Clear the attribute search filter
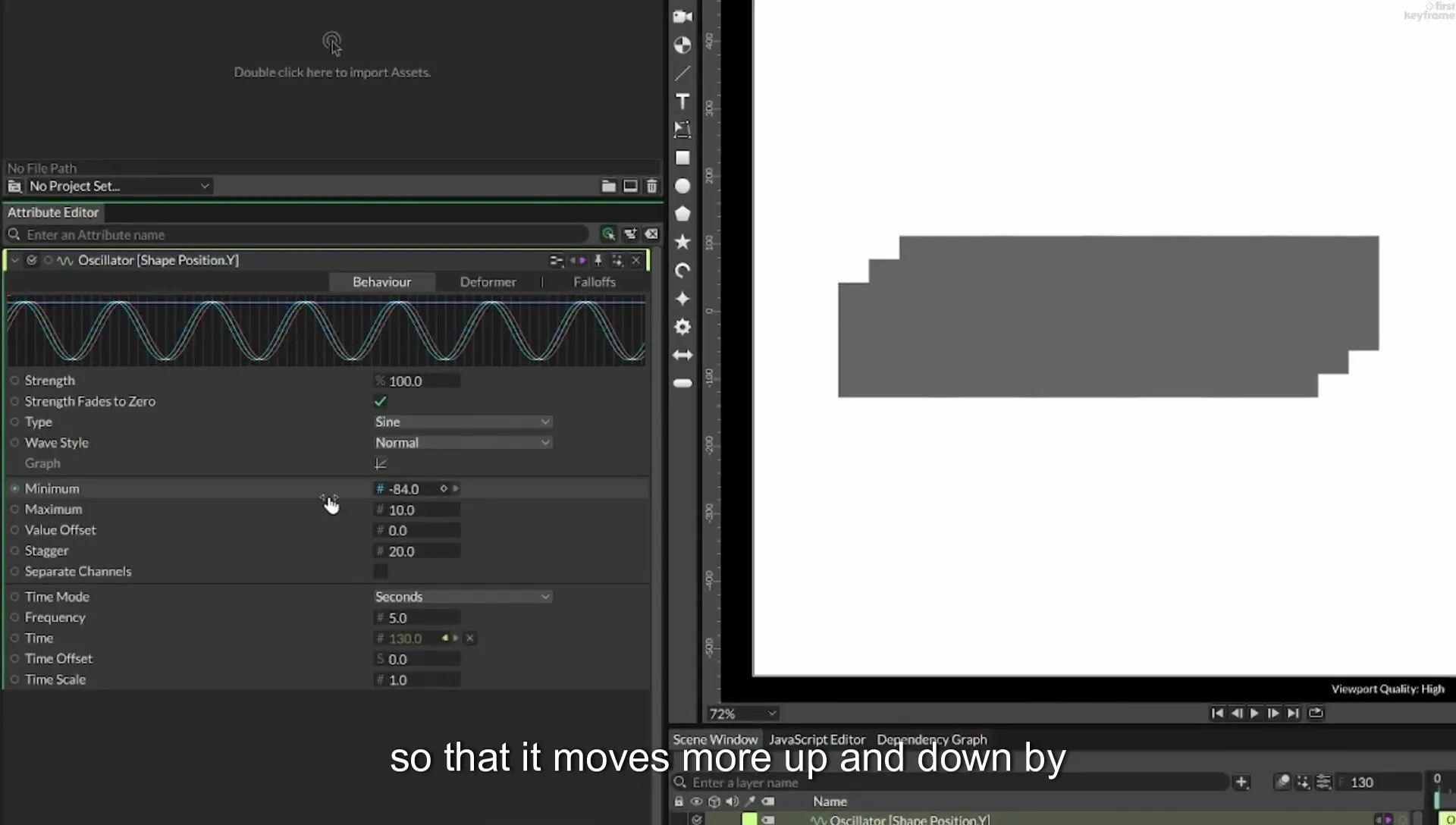 [x=651, y=234]
